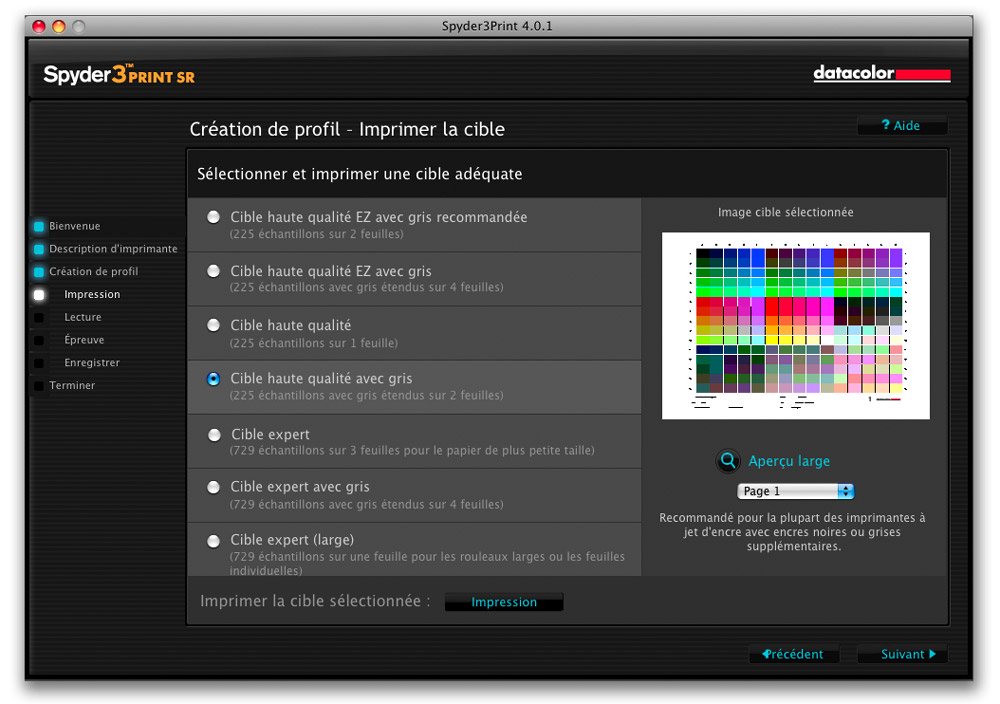This screenshot has height=704, width=1000.
Task: Click the Spyder3Print SR logo
Action: pyautogui.click(x=119, y=75)
